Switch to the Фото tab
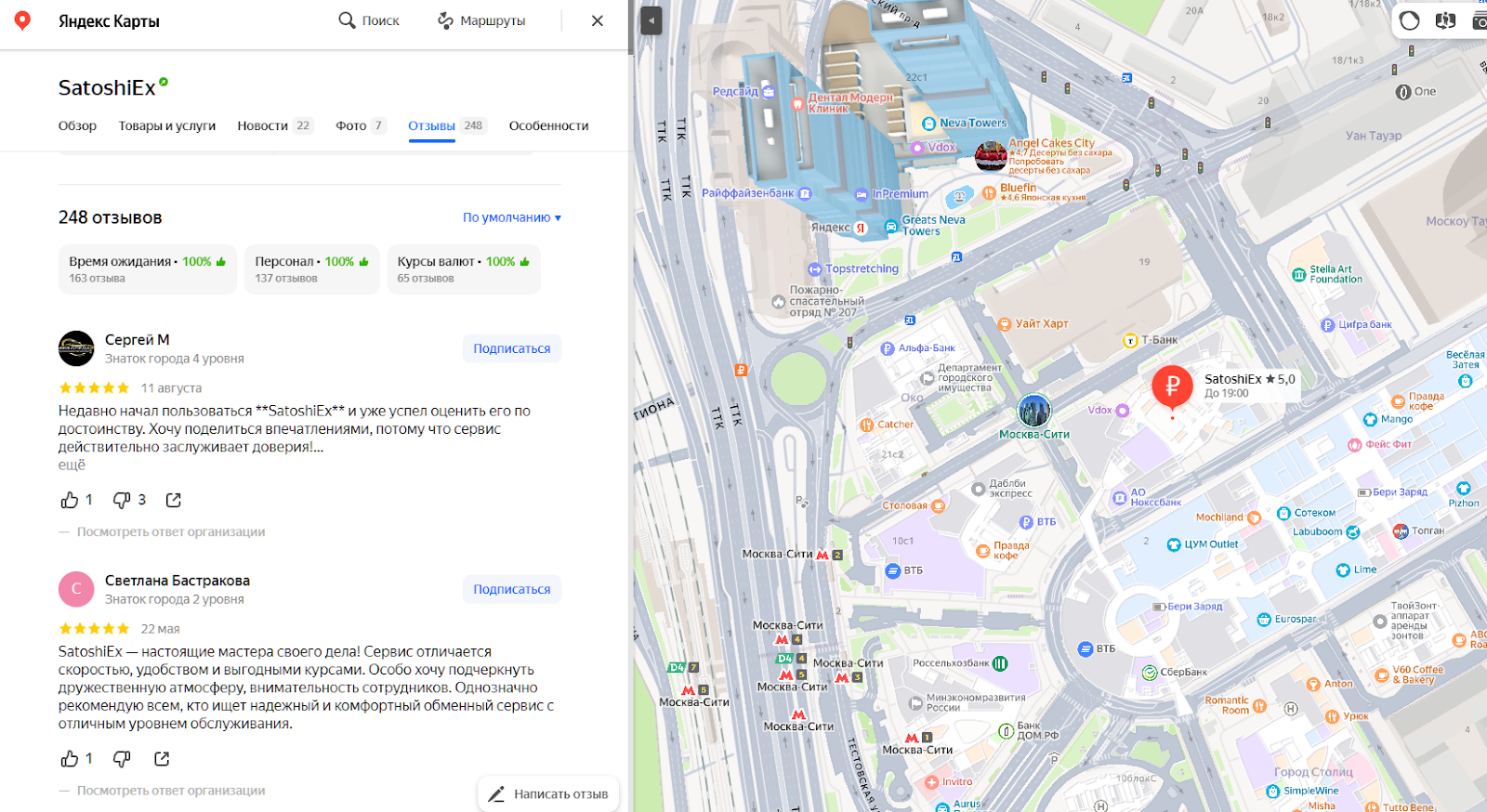This screenshot has width=1487, height=812. tap(361, 125)
